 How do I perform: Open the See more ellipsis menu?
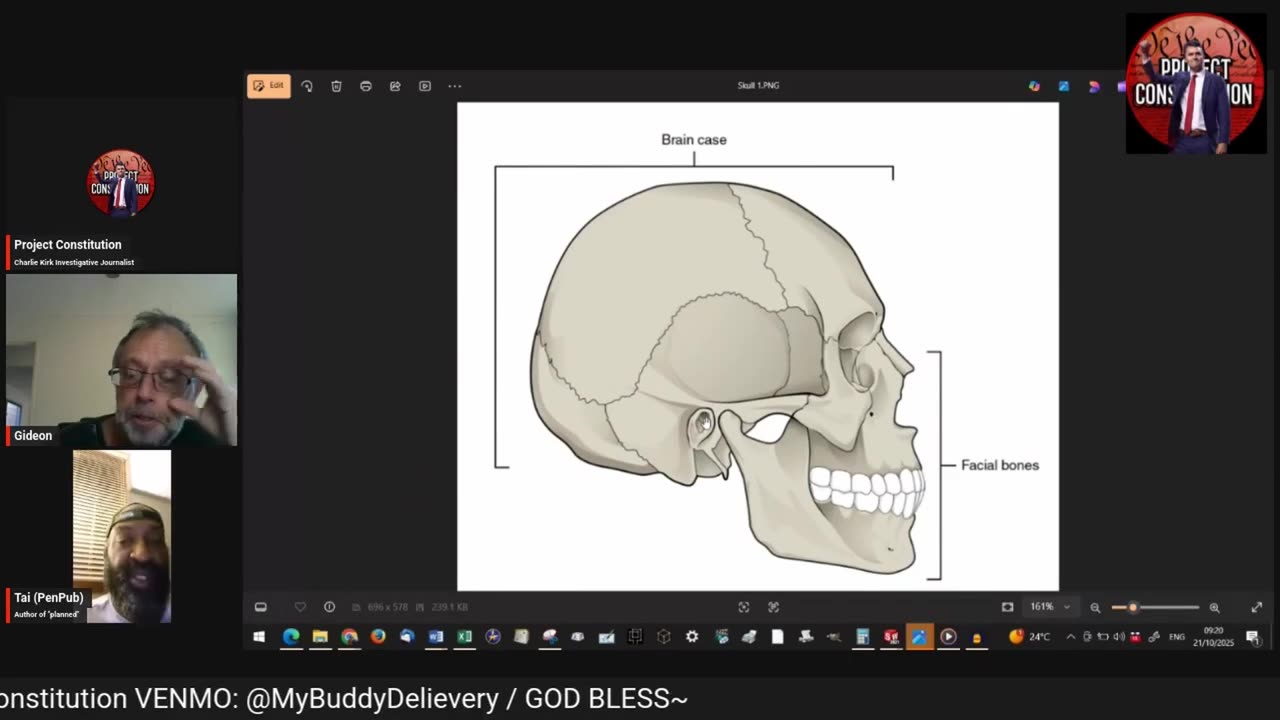(x=455, y=86)
